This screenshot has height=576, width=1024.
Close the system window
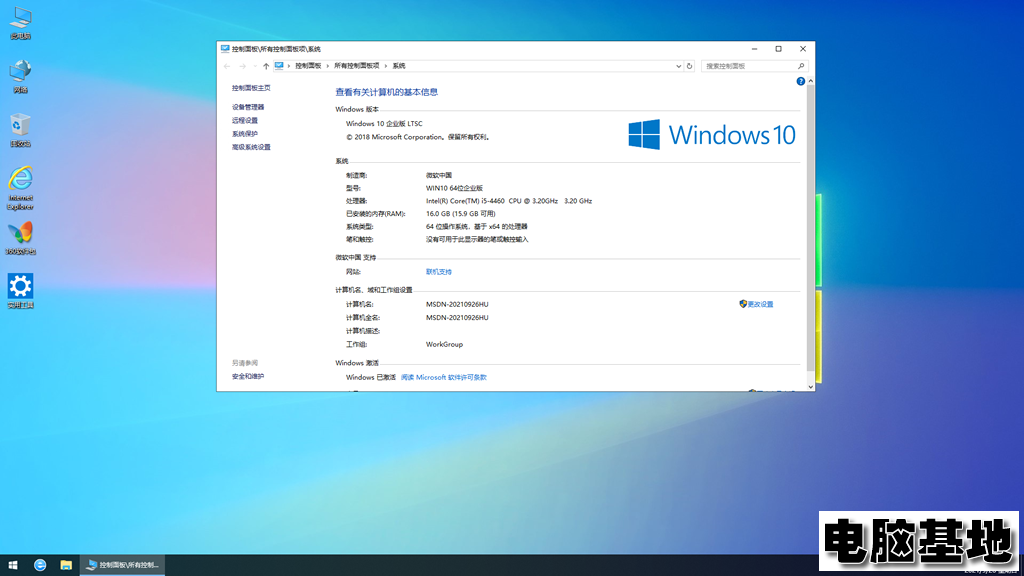pyautogui.click(x=803, y=49)
